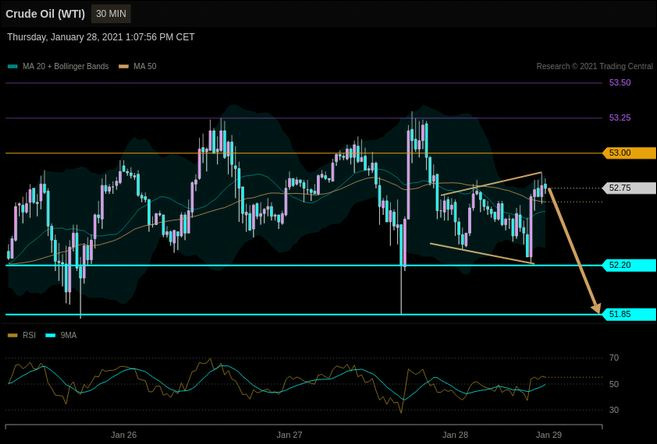This screenshot has height=444, width=657.
Task: Click the Jan 26 date axis label
Action: 124,435
